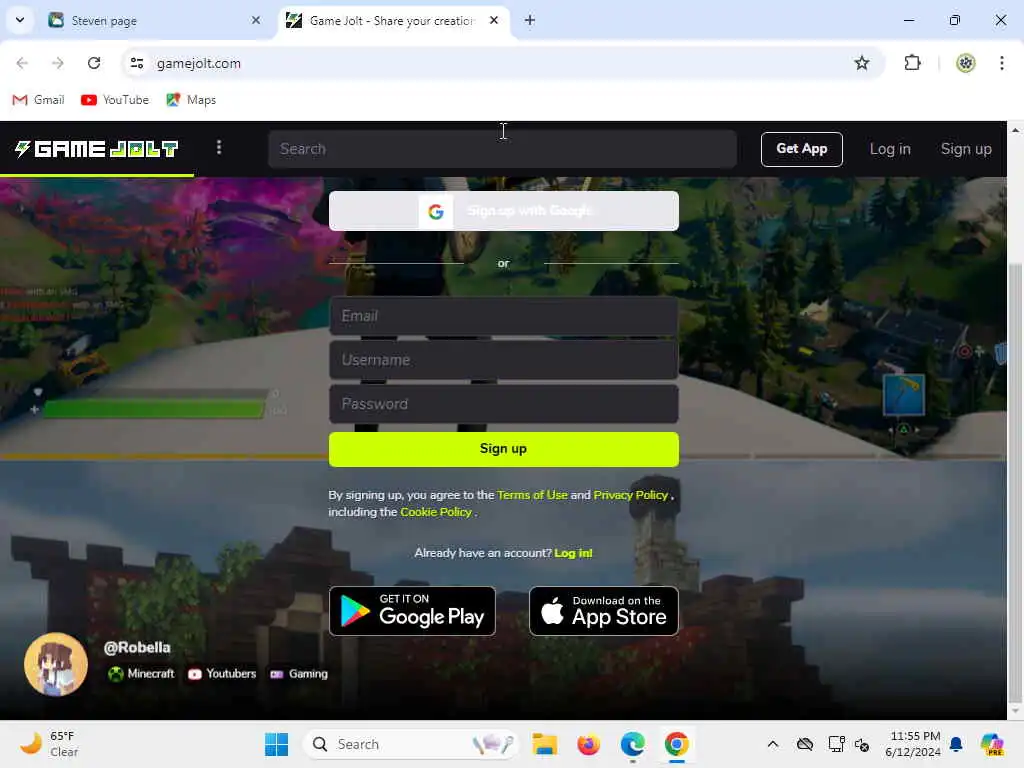Launch Firefox from taskbar

point(588,744)
